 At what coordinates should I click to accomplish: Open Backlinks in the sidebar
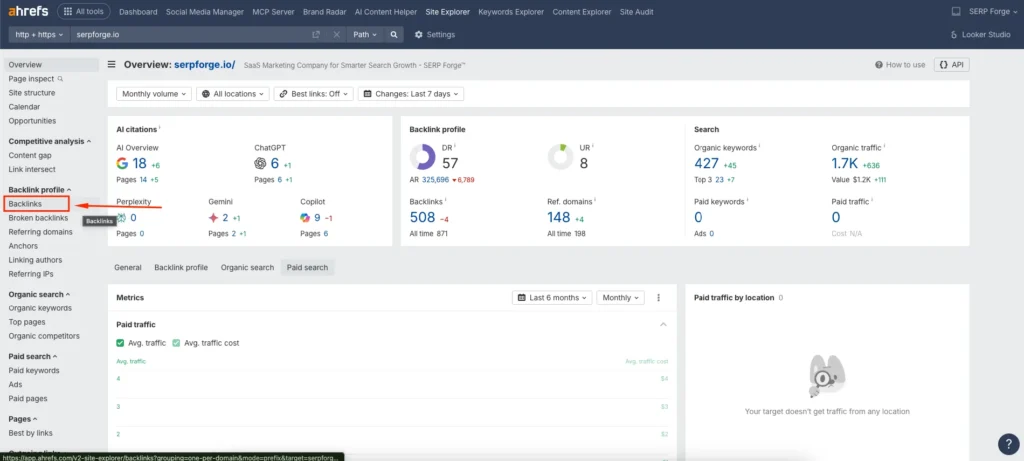point(26,203)
